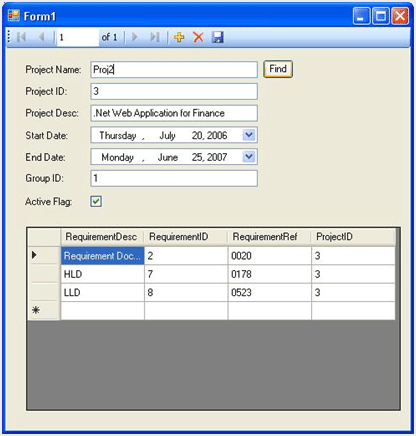416x436 pixels.
Task: Click RequirementID cell with value 8
Action: [186, 293]
